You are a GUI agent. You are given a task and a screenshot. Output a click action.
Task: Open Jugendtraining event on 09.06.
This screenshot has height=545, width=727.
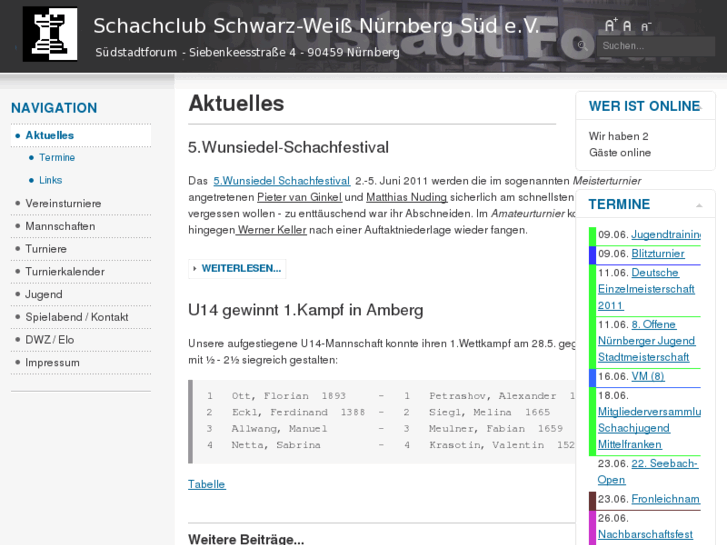666,235
